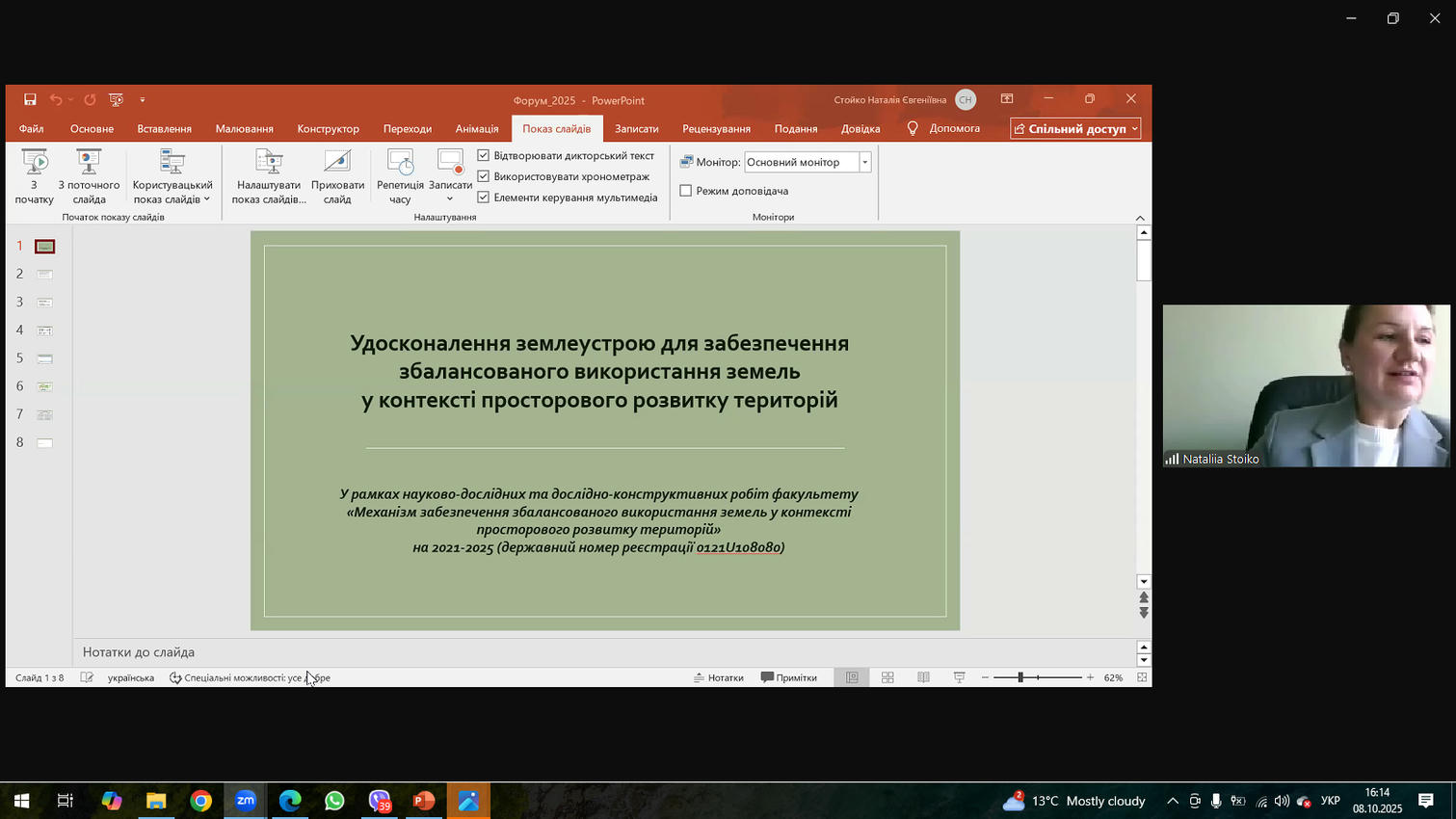Open the Record slideshow dropdown arrow
The height and width of the screenshot is (819, 1456).
[450, 199]
